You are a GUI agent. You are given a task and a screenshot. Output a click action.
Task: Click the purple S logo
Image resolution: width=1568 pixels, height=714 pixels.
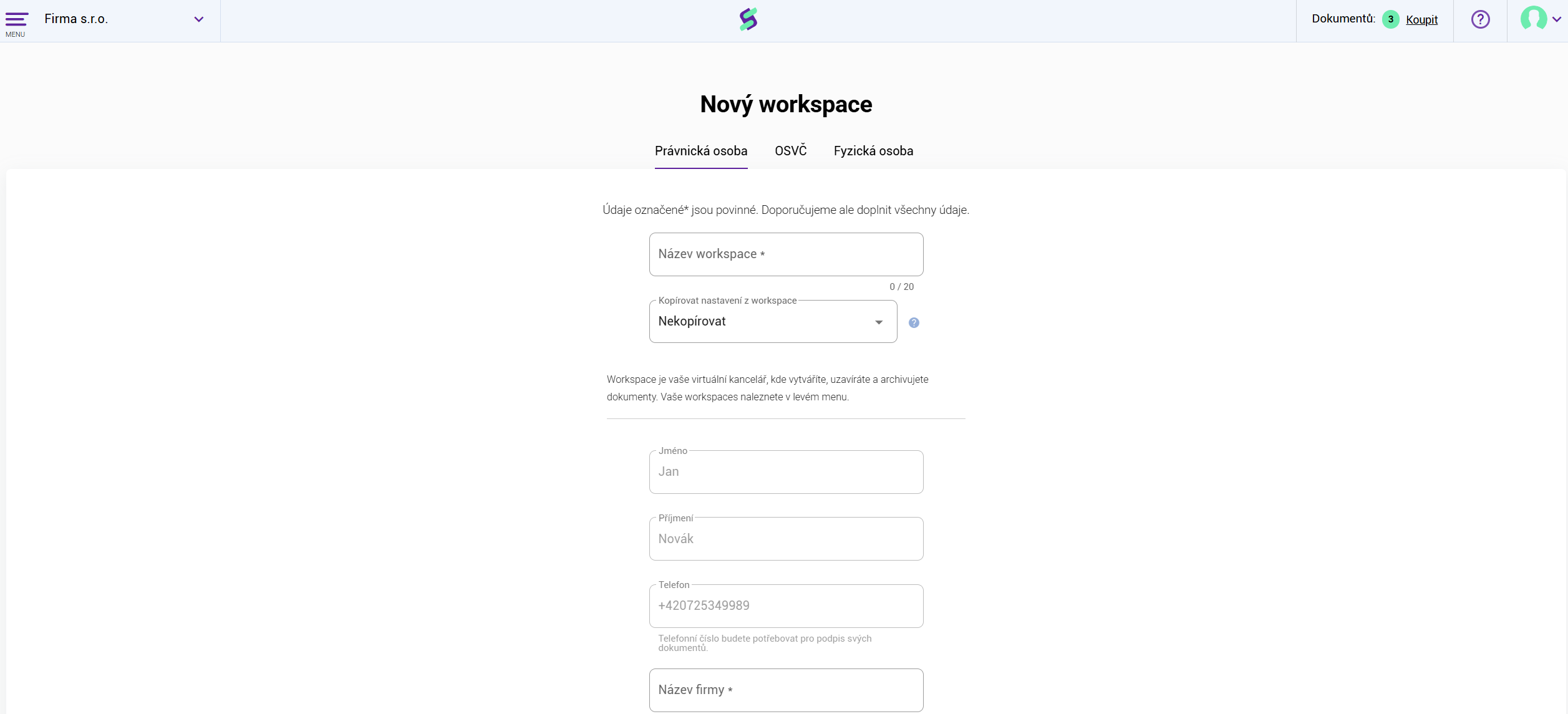click(x=748, y=19)
